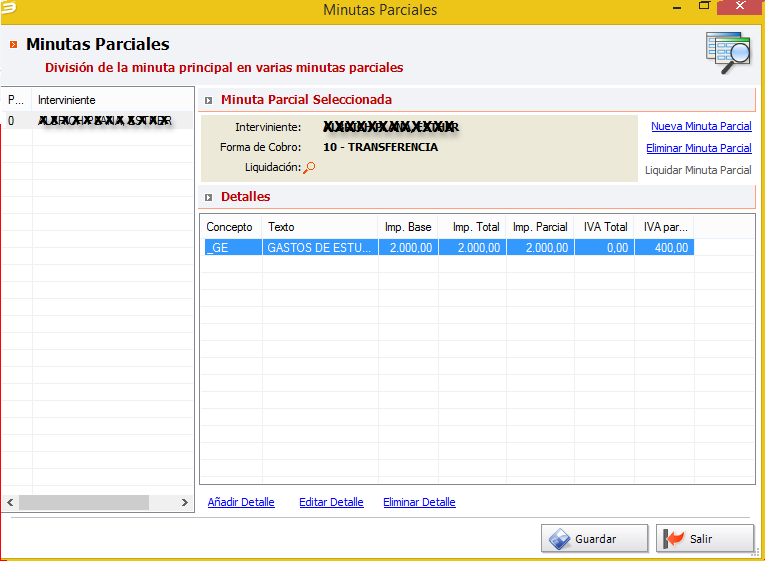The width and height of the screenshot is (765, 561).
Task: Click Añadir Detalle link
Action: (241, 502)
